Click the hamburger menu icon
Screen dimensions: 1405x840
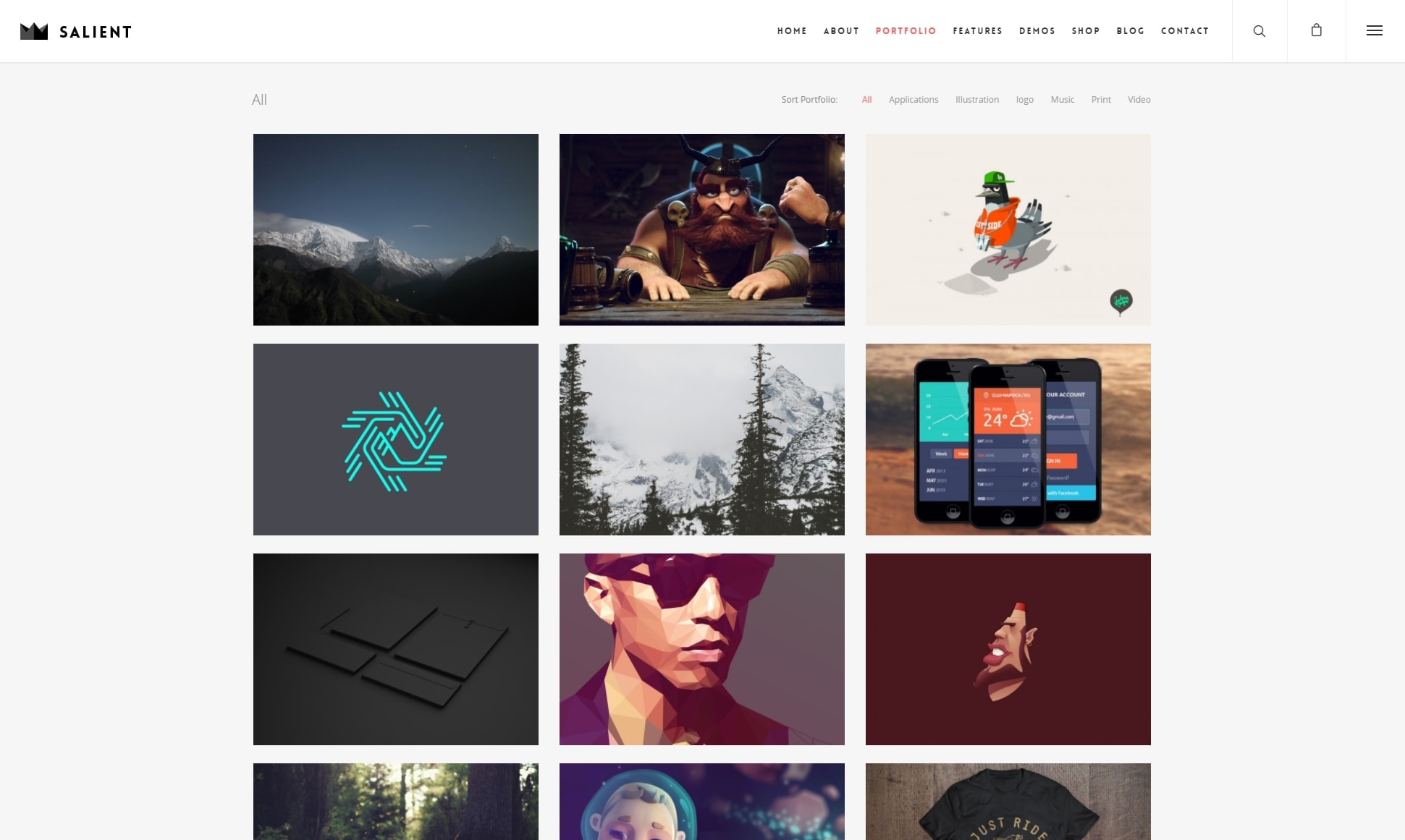click(1374, 31)
